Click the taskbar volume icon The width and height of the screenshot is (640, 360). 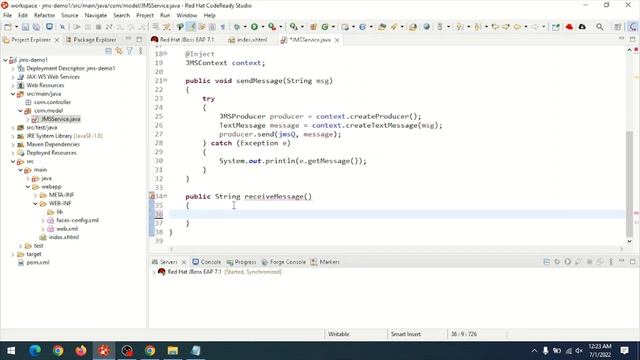click(579, 351)
